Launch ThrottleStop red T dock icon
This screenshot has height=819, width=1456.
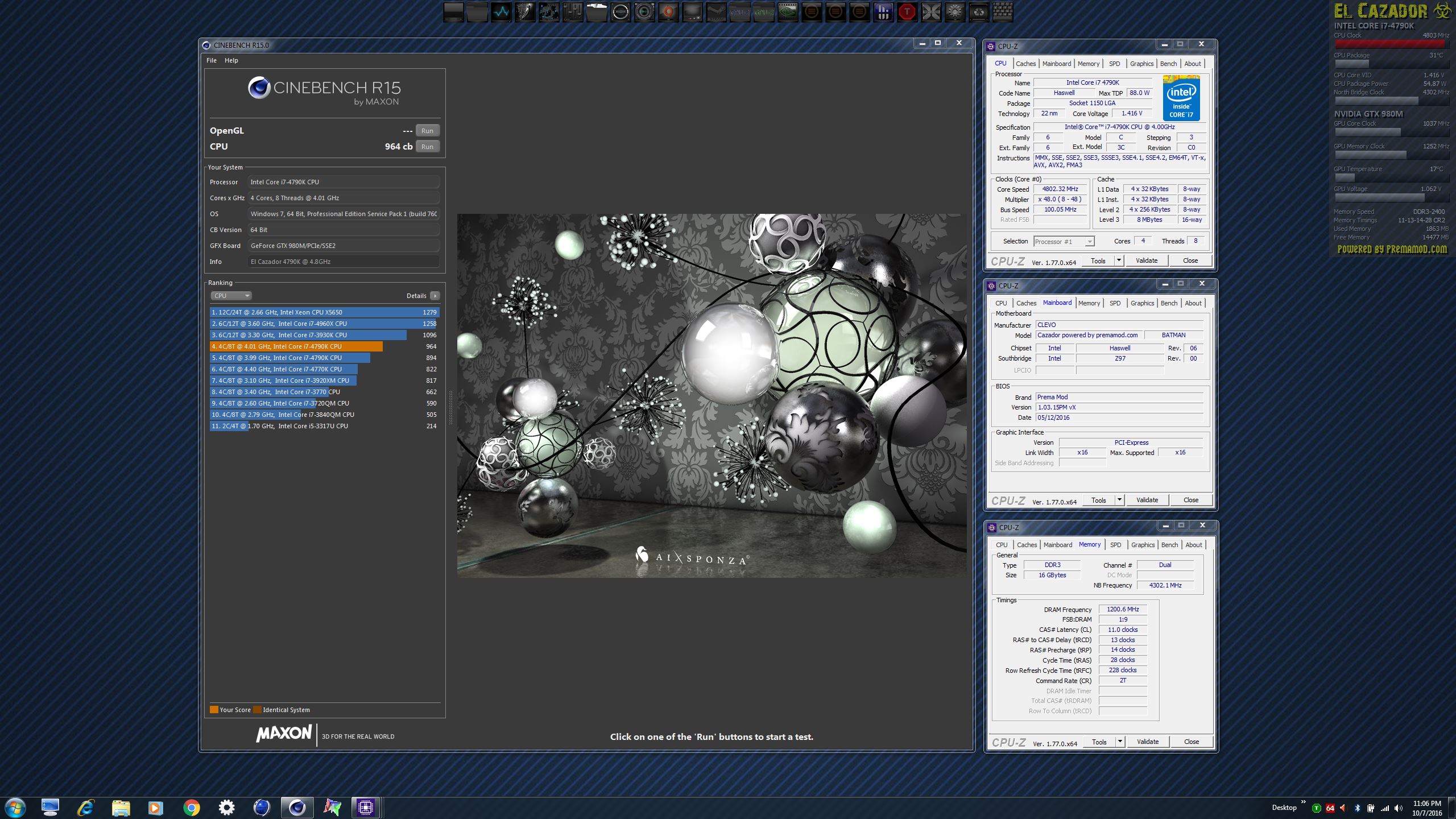point(907,12)
